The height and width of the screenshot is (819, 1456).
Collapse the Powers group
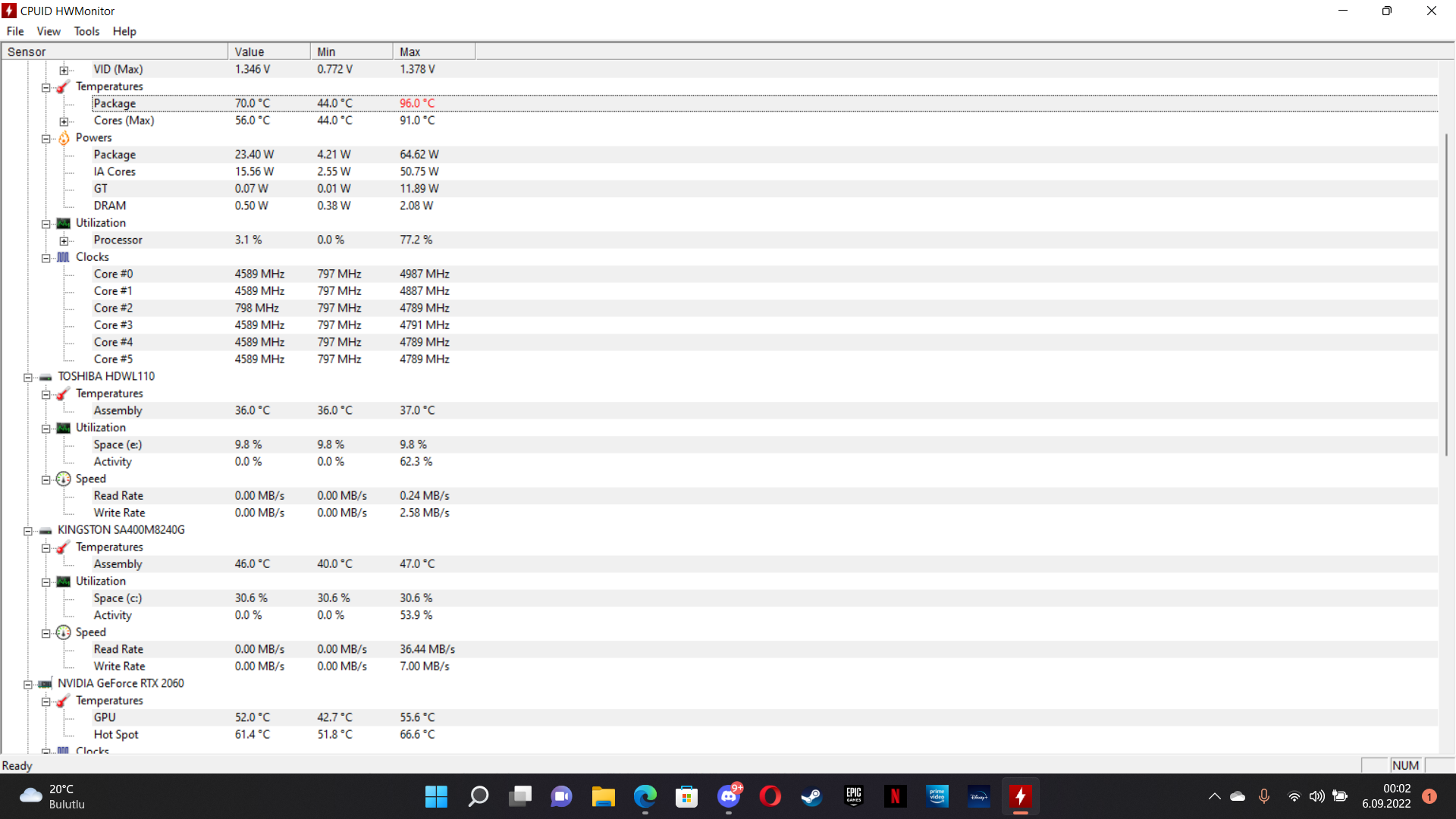[x=46, y=138]
